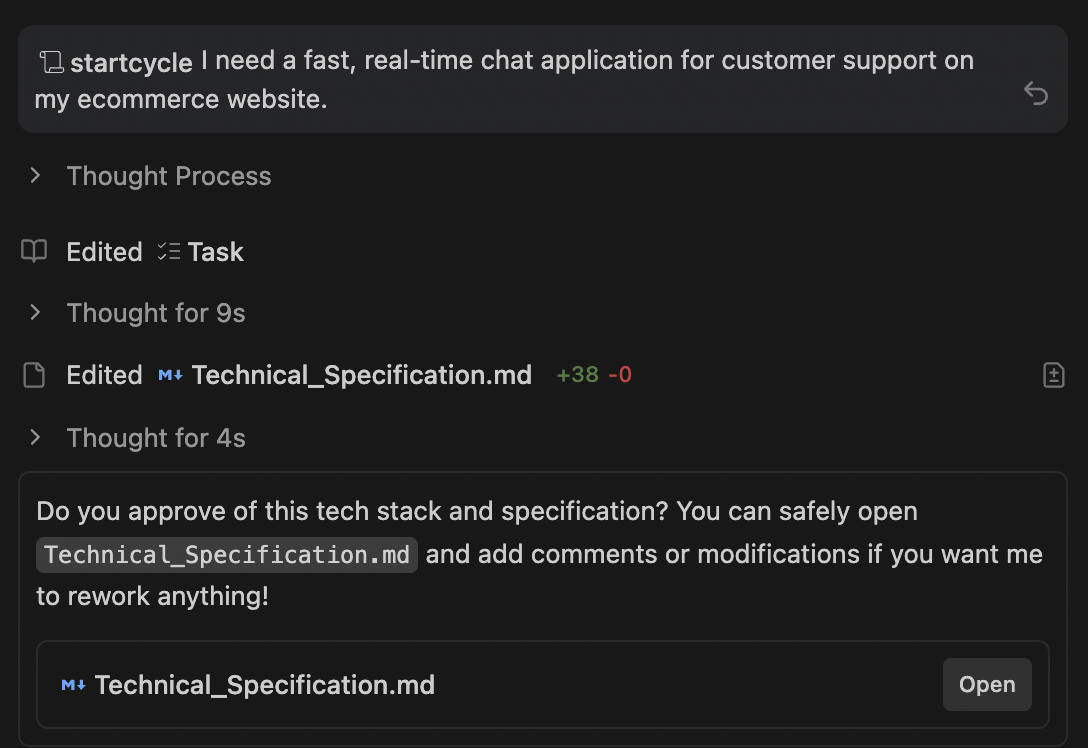1088x748 pixels.
Task: Expand the Thought for 9s chevron
Action: 36,313
